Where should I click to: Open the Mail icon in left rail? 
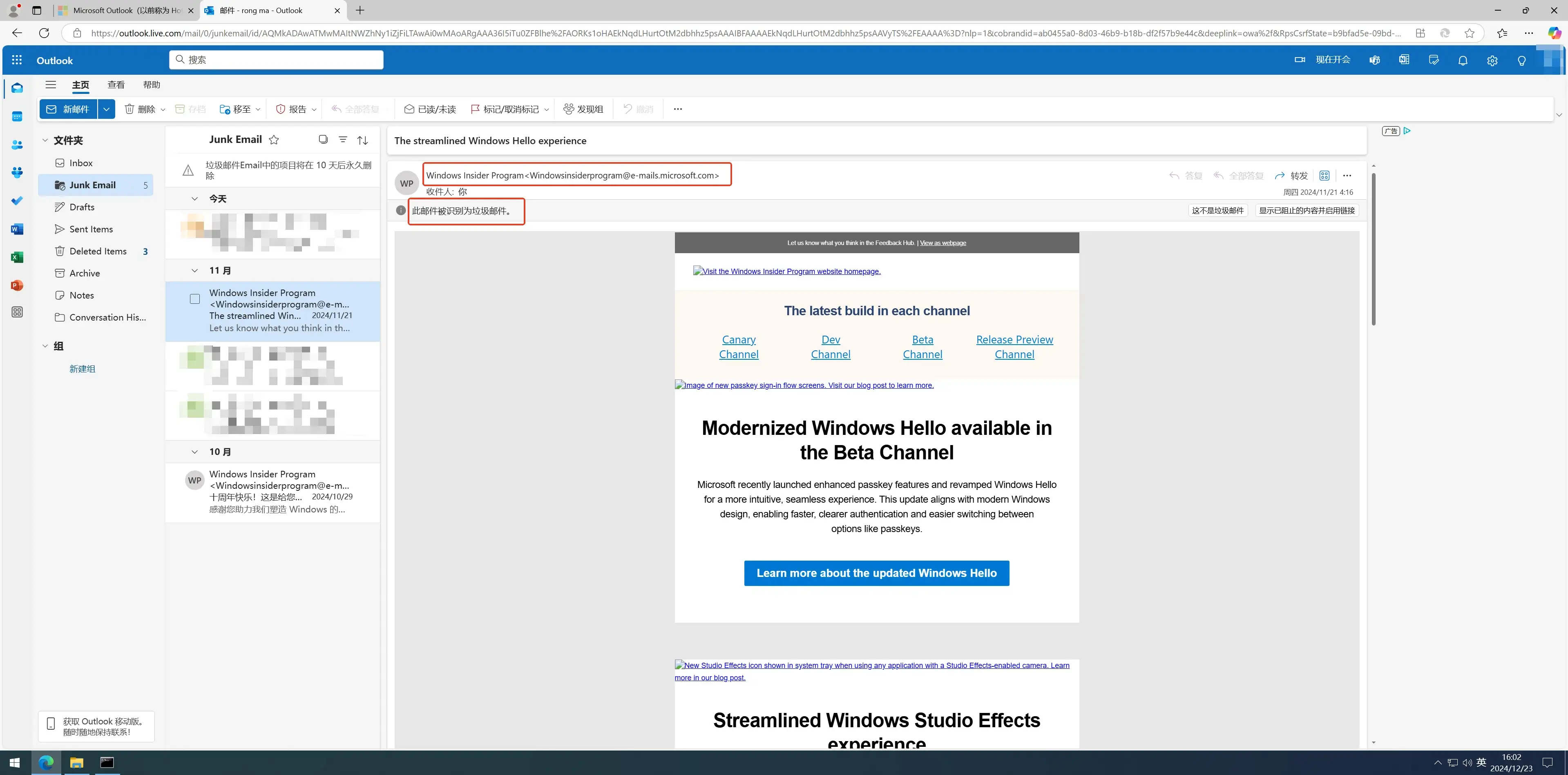(x=17, y=88)
